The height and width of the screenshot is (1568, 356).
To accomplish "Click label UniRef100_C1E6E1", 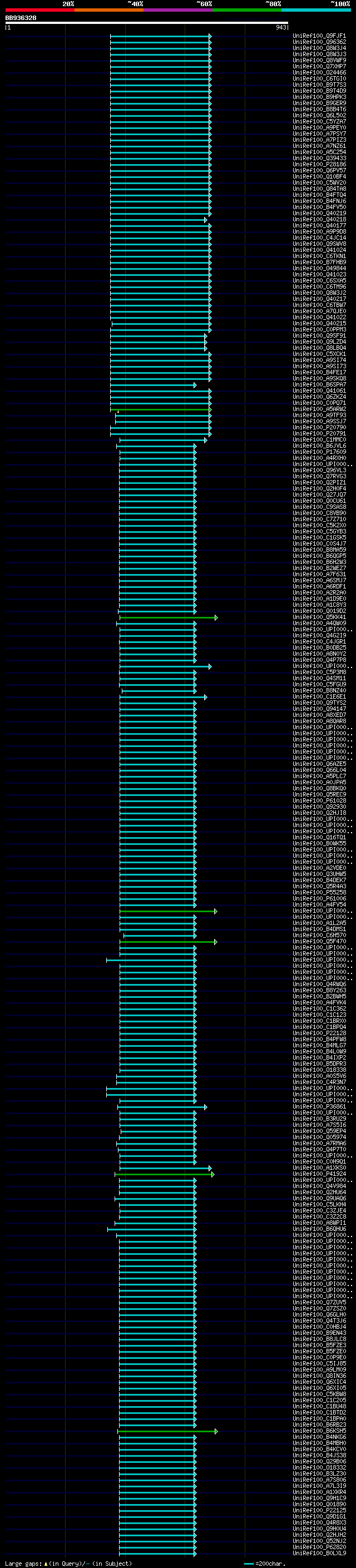I will [319, 696].
